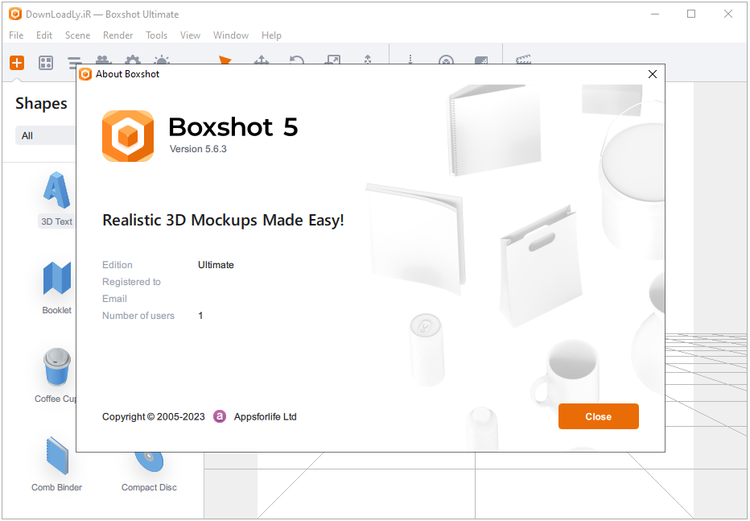Minimize the Boxshot Ultimate main window
The height and width of the screenshot is (521, 750).
click(x=655, y=14)
